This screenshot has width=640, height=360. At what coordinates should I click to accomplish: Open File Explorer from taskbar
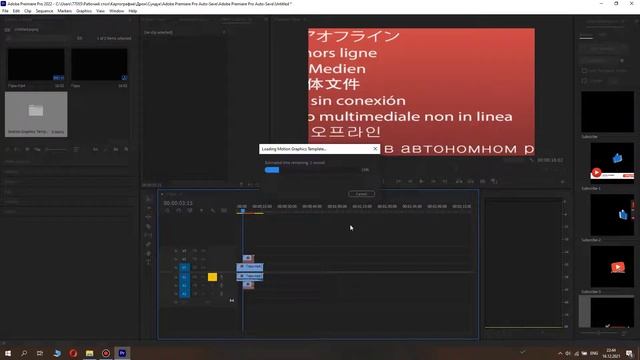89,353
